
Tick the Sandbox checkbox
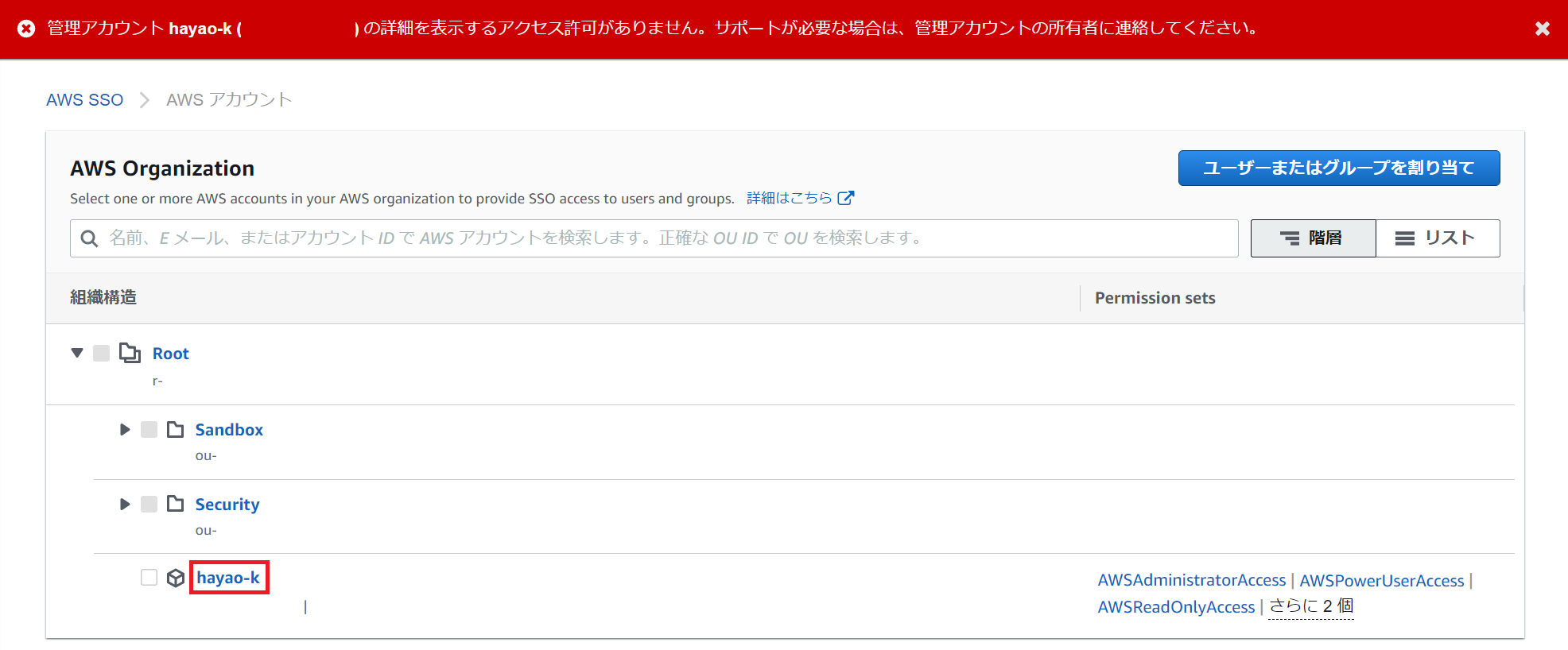pyautogui.click(x=149, y=430)
